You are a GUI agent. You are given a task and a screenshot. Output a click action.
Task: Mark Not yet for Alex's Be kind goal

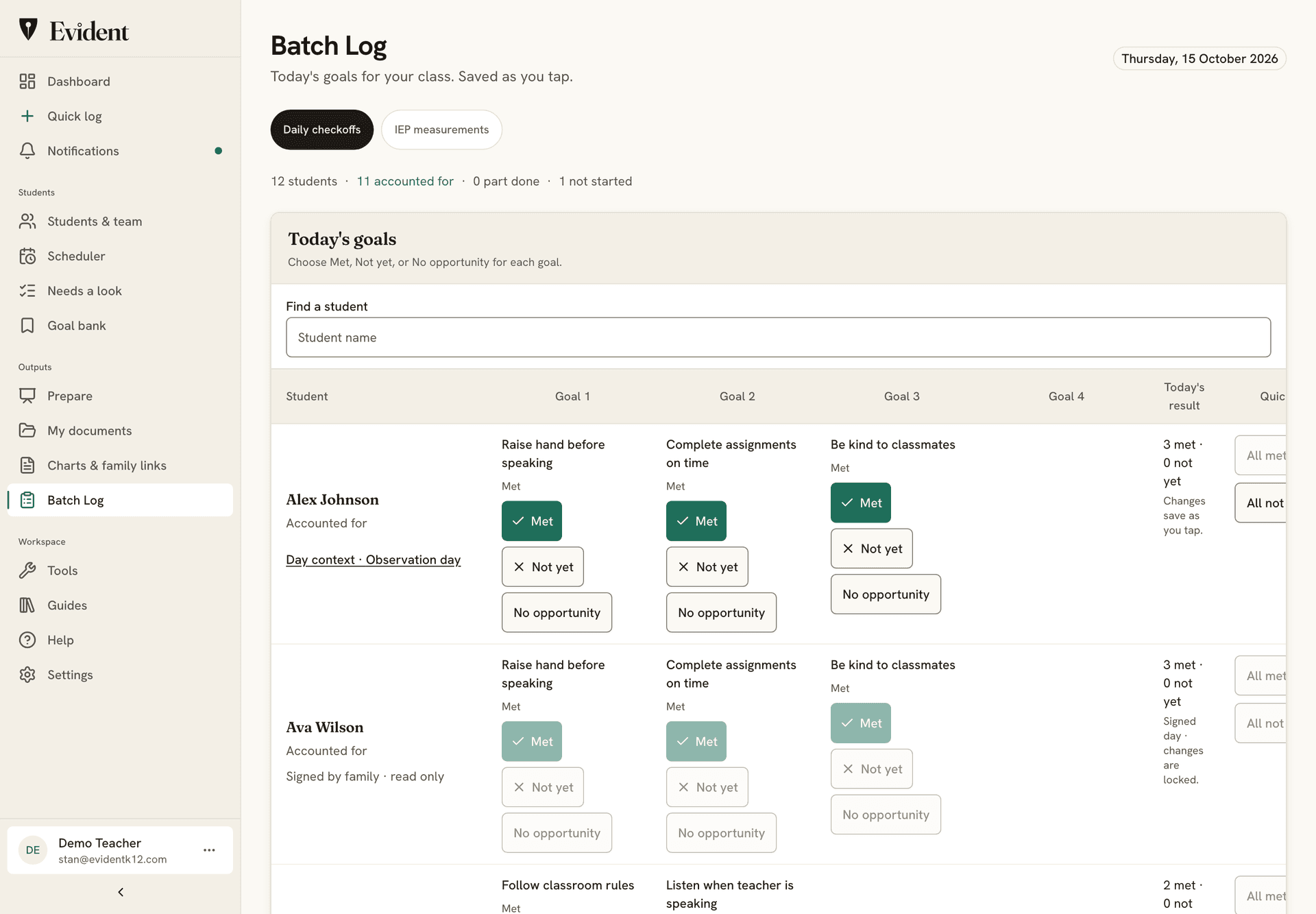pyautogui.click(x=872, y=549)
